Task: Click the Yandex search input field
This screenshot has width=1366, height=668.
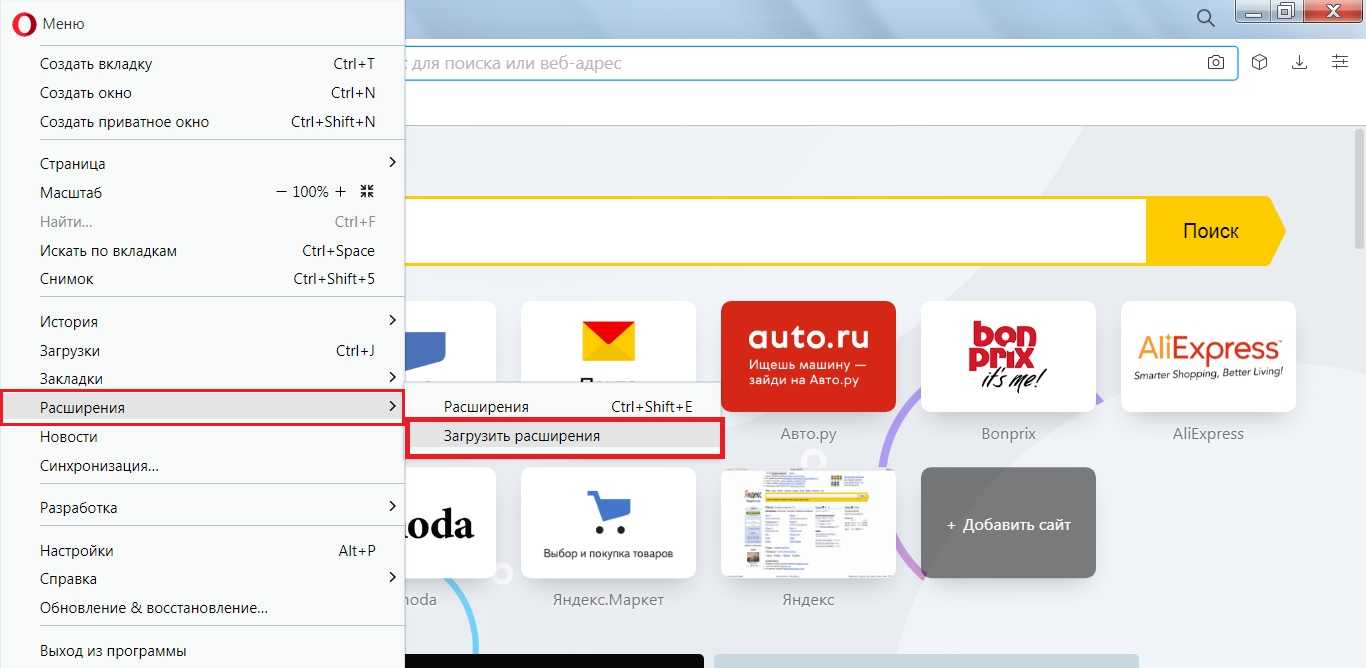Action: pyautogui.click(x=775, y=231)
